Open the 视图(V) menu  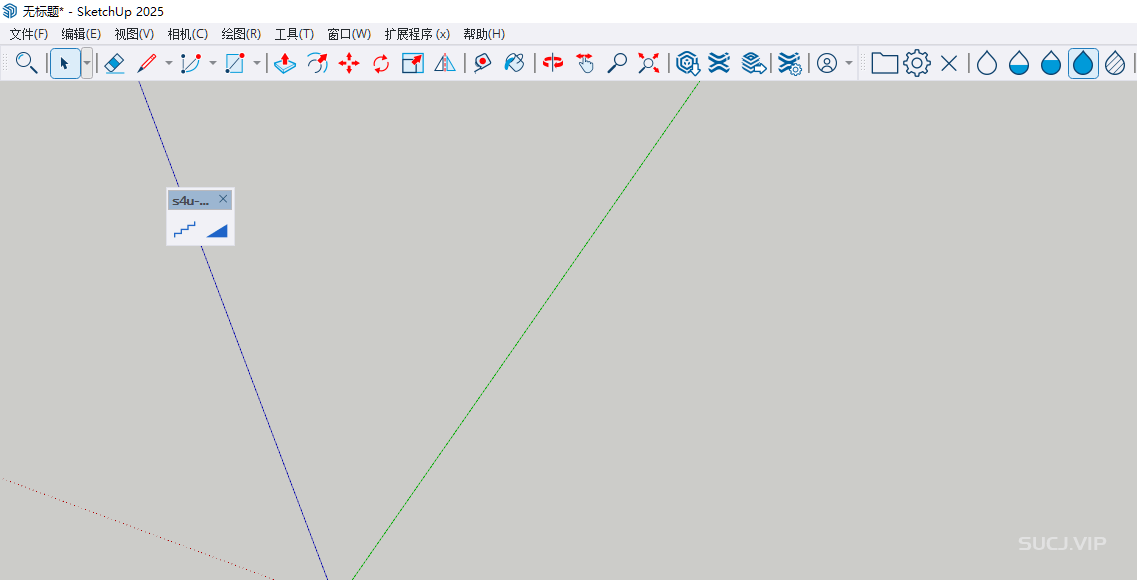click(134, 34)
